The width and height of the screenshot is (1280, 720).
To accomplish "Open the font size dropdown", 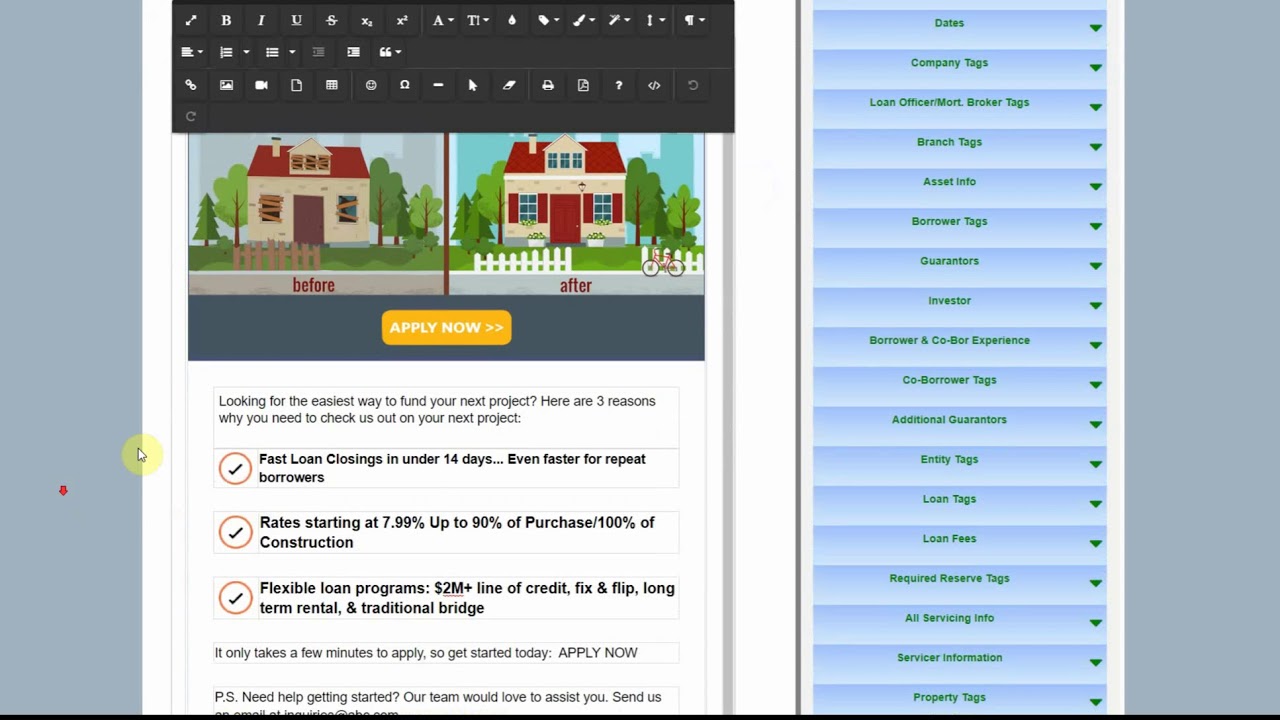I will 478,20.
